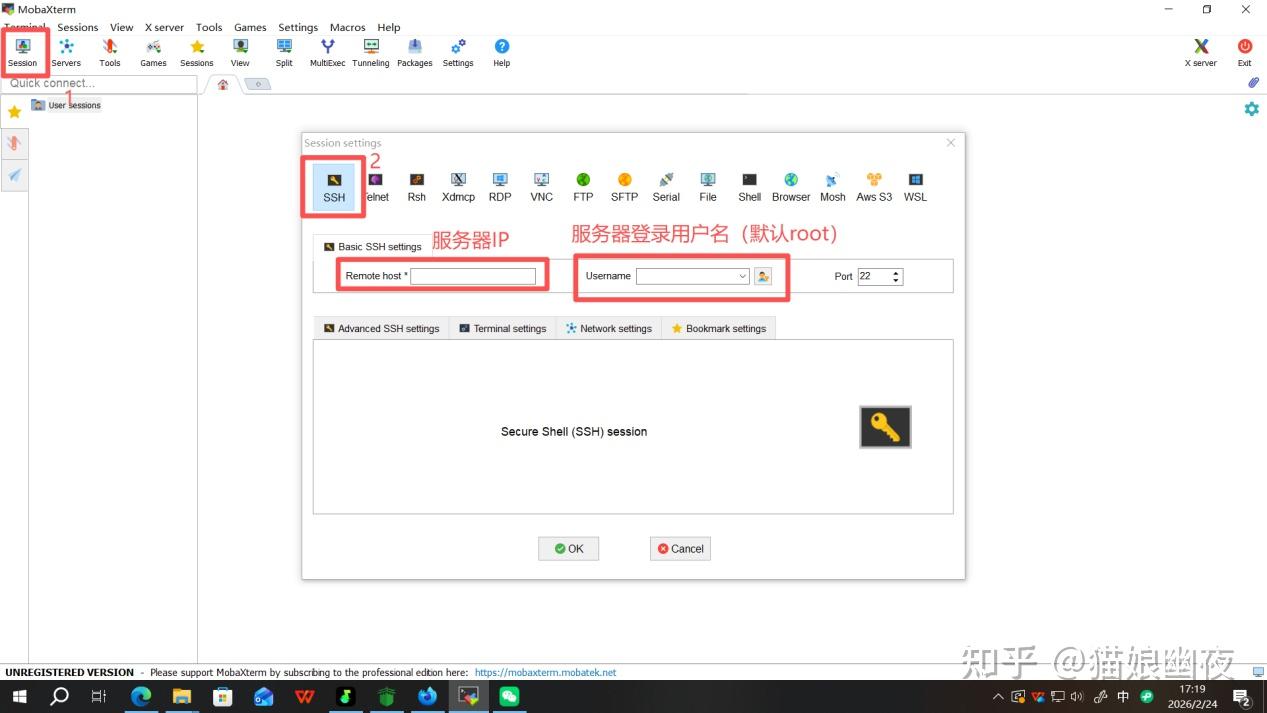Select the SSH session type
Viewport: 1267px width, 713px height.
pos(334,187)
